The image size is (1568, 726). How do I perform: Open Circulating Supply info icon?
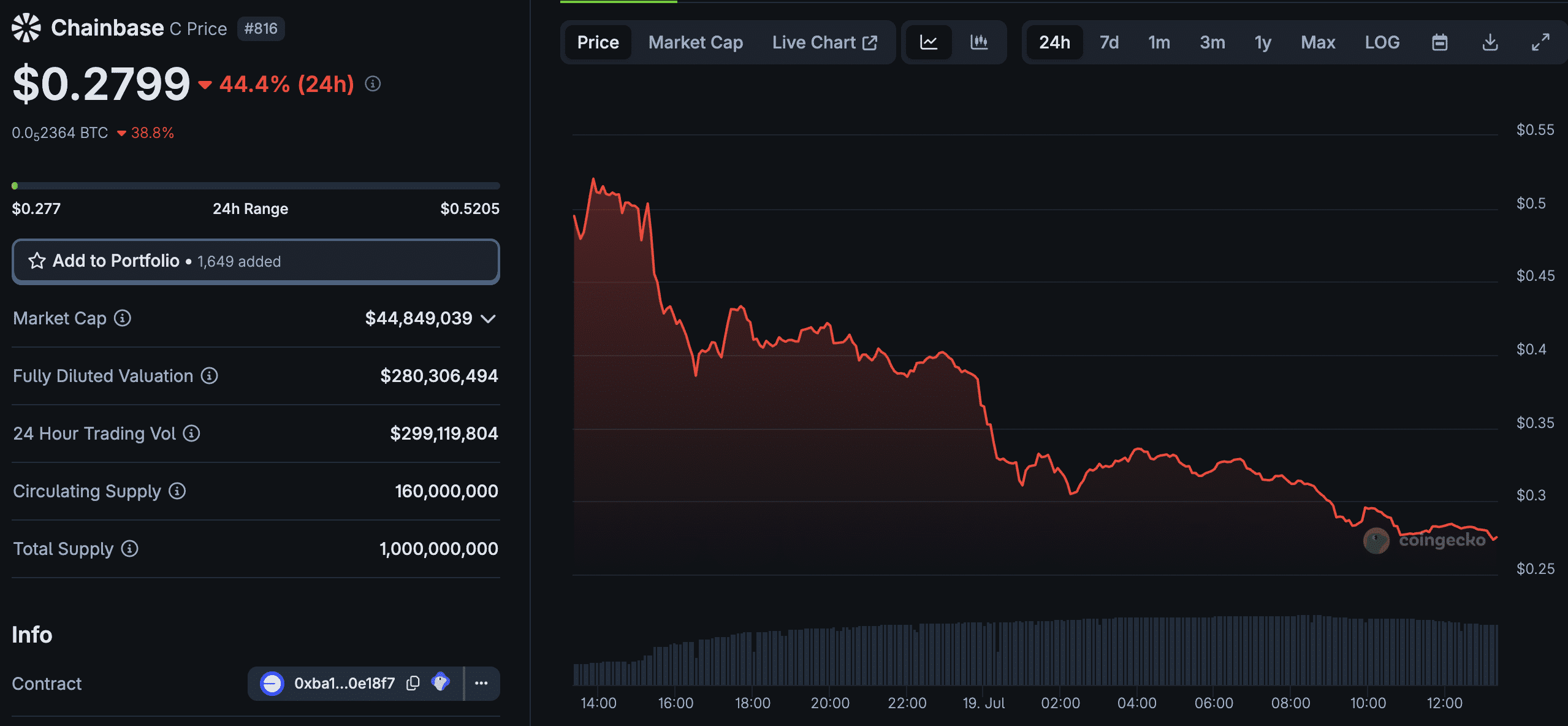point(177,491)
